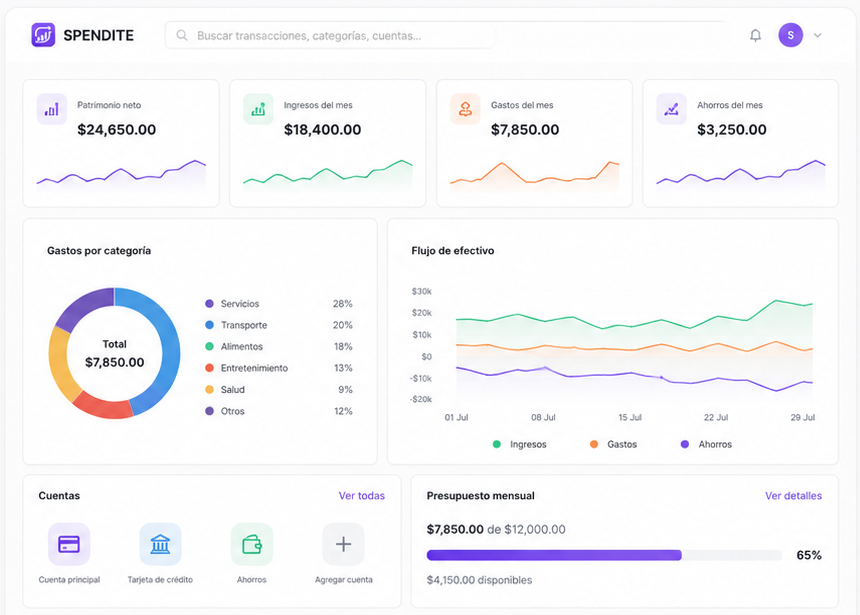
Task: Click the Cuentas heading
Action: coord(59,495)
